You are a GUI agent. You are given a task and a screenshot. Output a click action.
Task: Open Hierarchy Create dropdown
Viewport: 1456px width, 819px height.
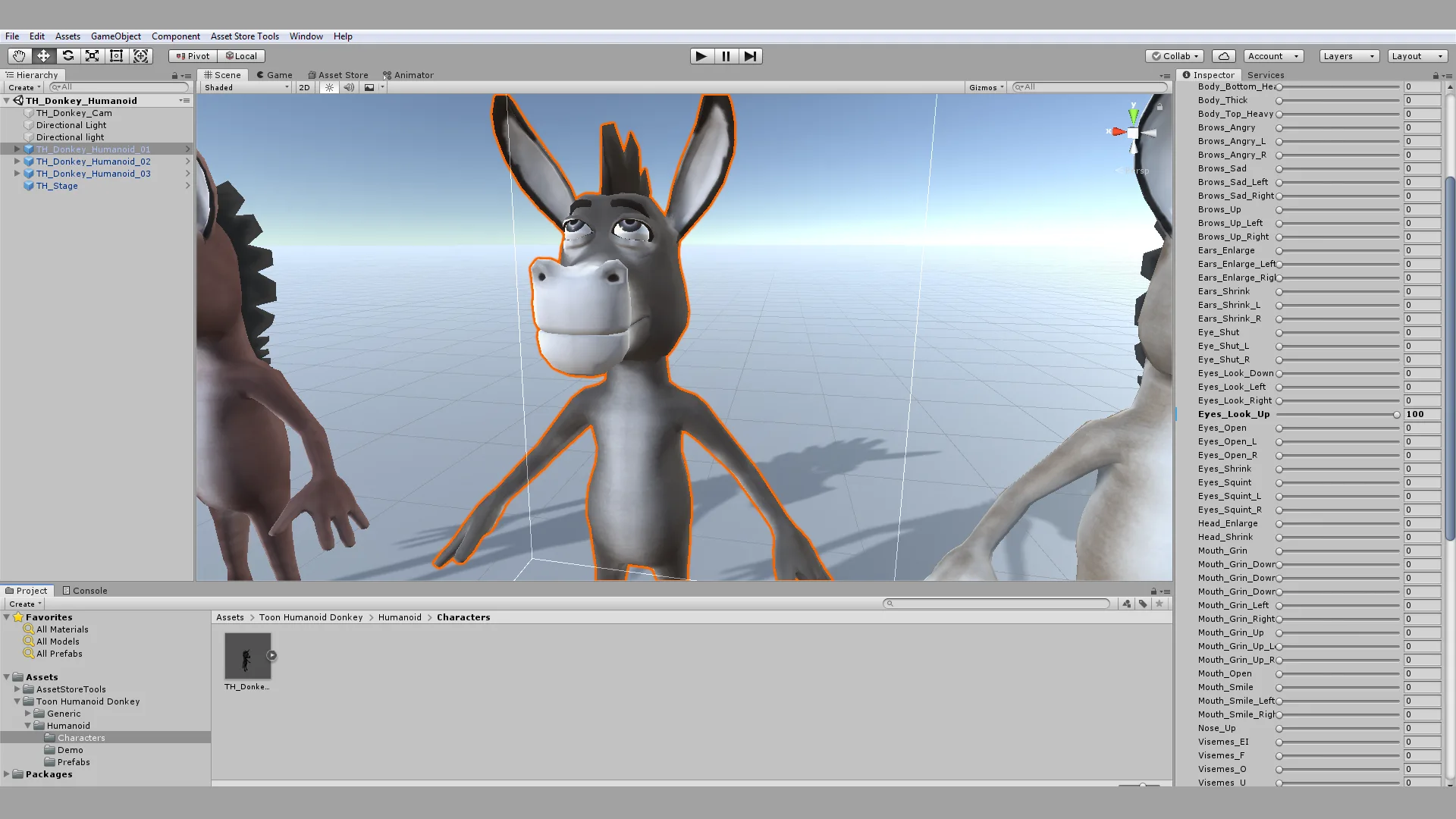24,87
